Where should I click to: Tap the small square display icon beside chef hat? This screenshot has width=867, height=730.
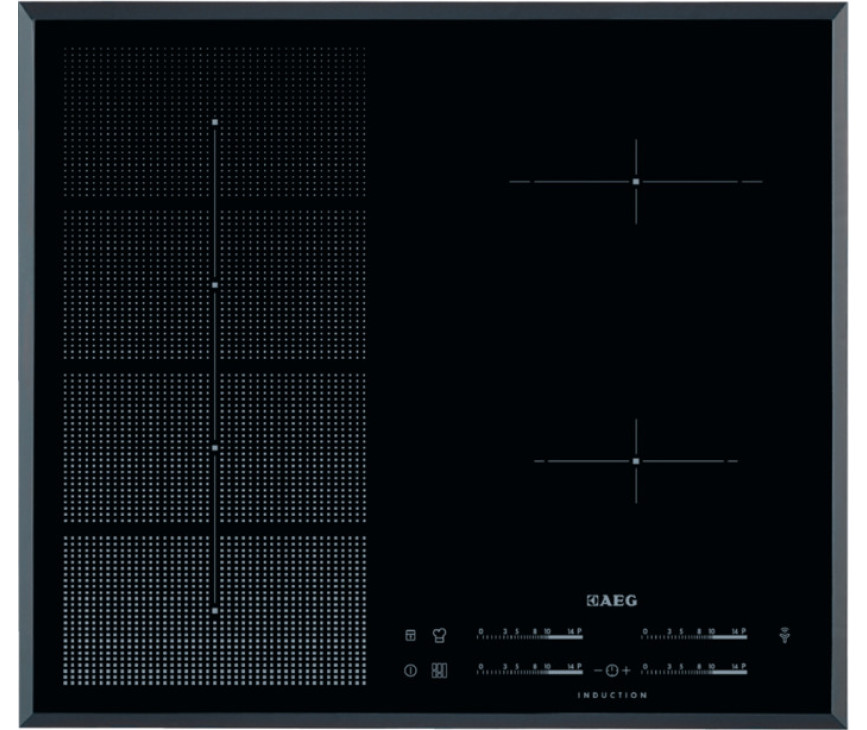point(410,635)
